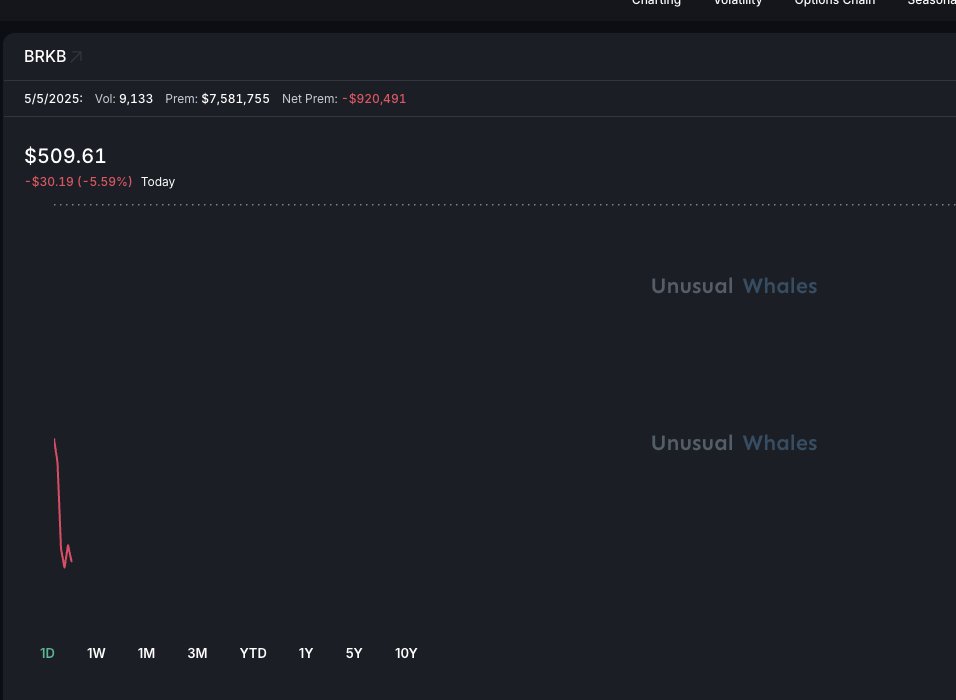Image resolution: width=956 pixels, height=700 pixels.
Task: Click the Prem value $7,581,755
Action: (235, 99)
